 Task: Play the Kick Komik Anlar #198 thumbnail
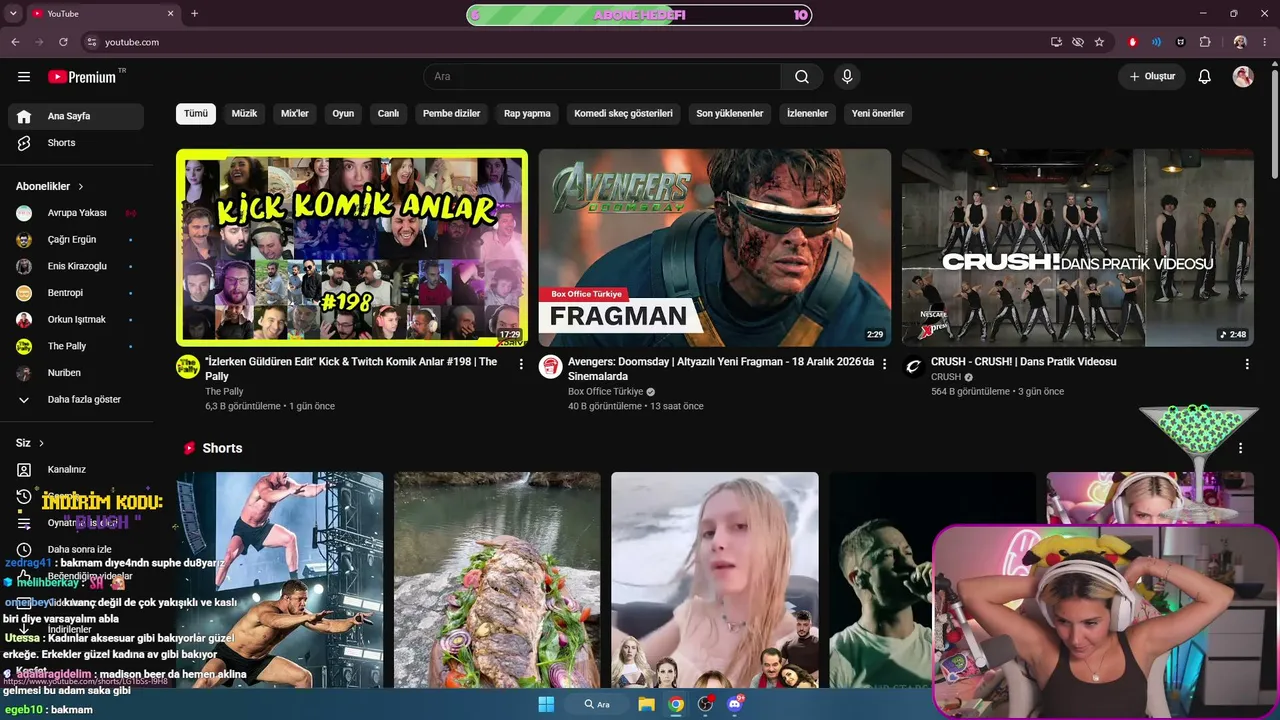tap(352, 248)
